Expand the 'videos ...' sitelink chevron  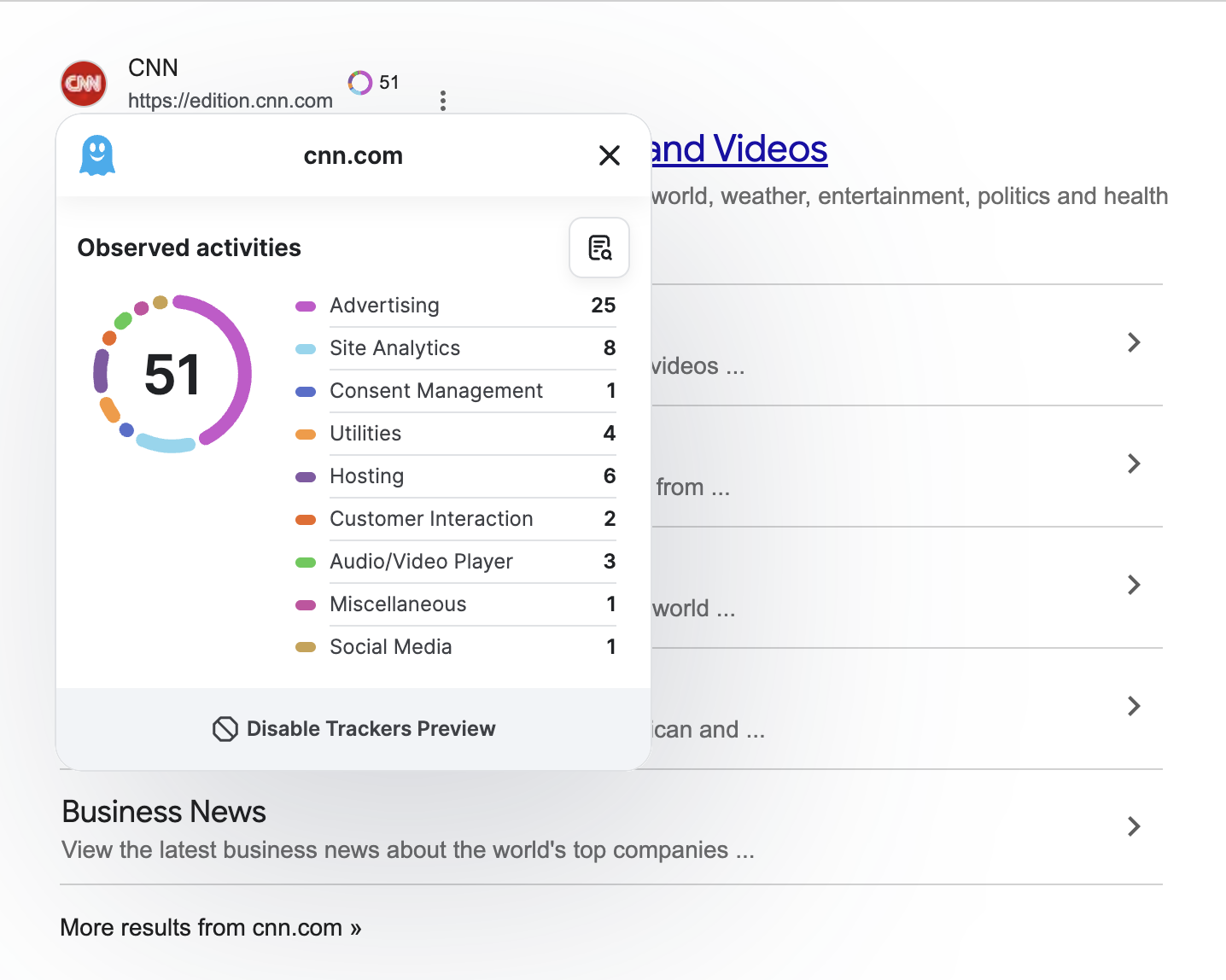pos(1134,342)
